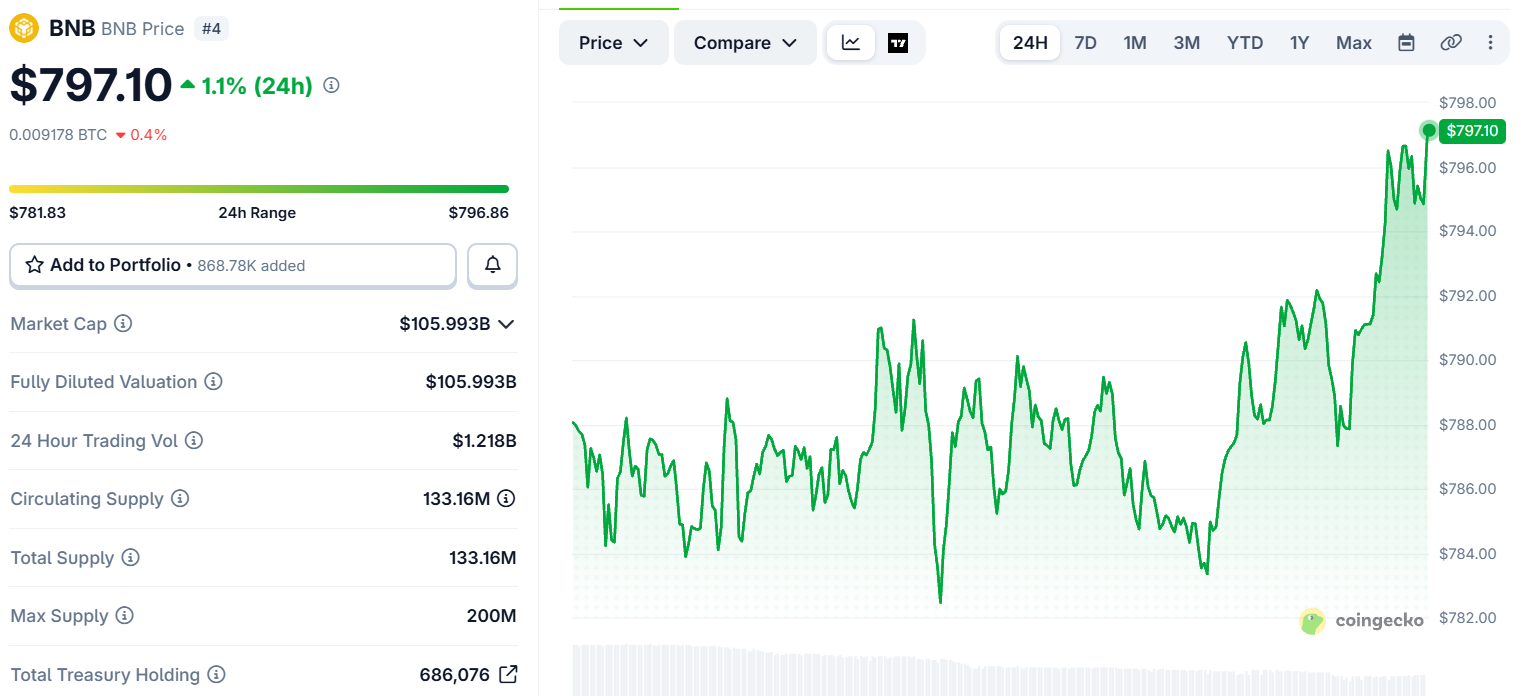Image resolution: width=1521 pixels, height=696 pixels.
Task: Show Market Cap info tooltip
Action: (x=123, y=324)
